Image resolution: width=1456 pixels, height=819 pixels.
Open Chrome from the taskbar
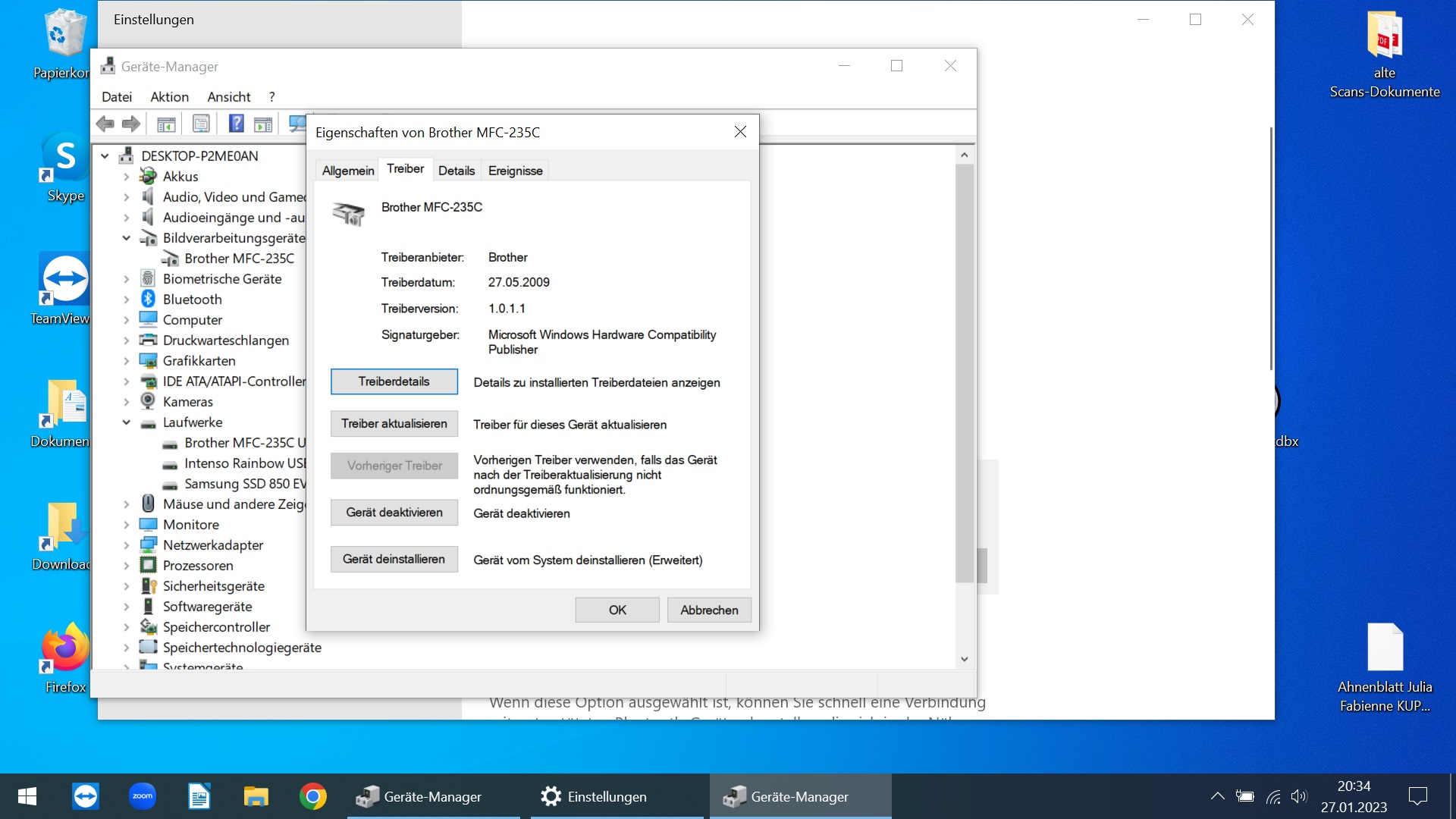pyautogui.click(x=312, y=796)
